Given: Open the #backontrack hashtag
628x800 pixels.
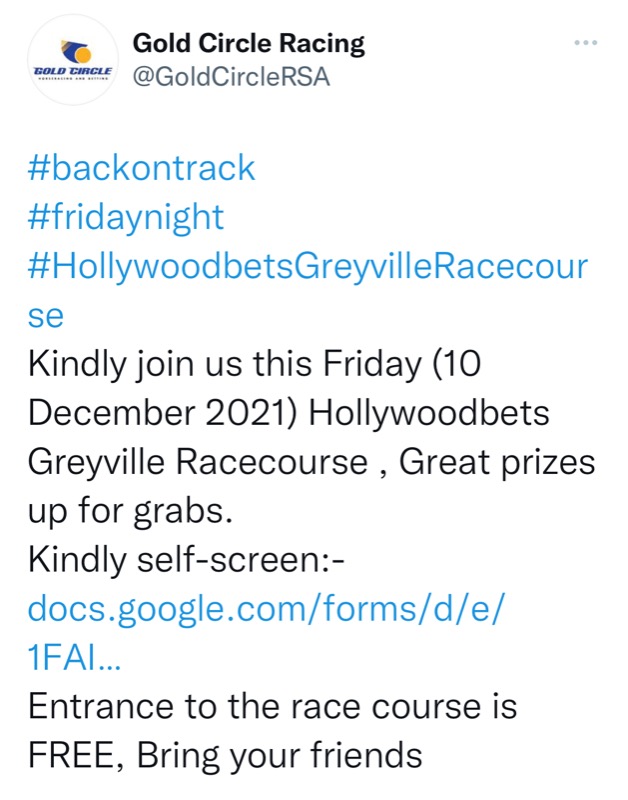Looking at the screenshot, I should click(141, 167).
